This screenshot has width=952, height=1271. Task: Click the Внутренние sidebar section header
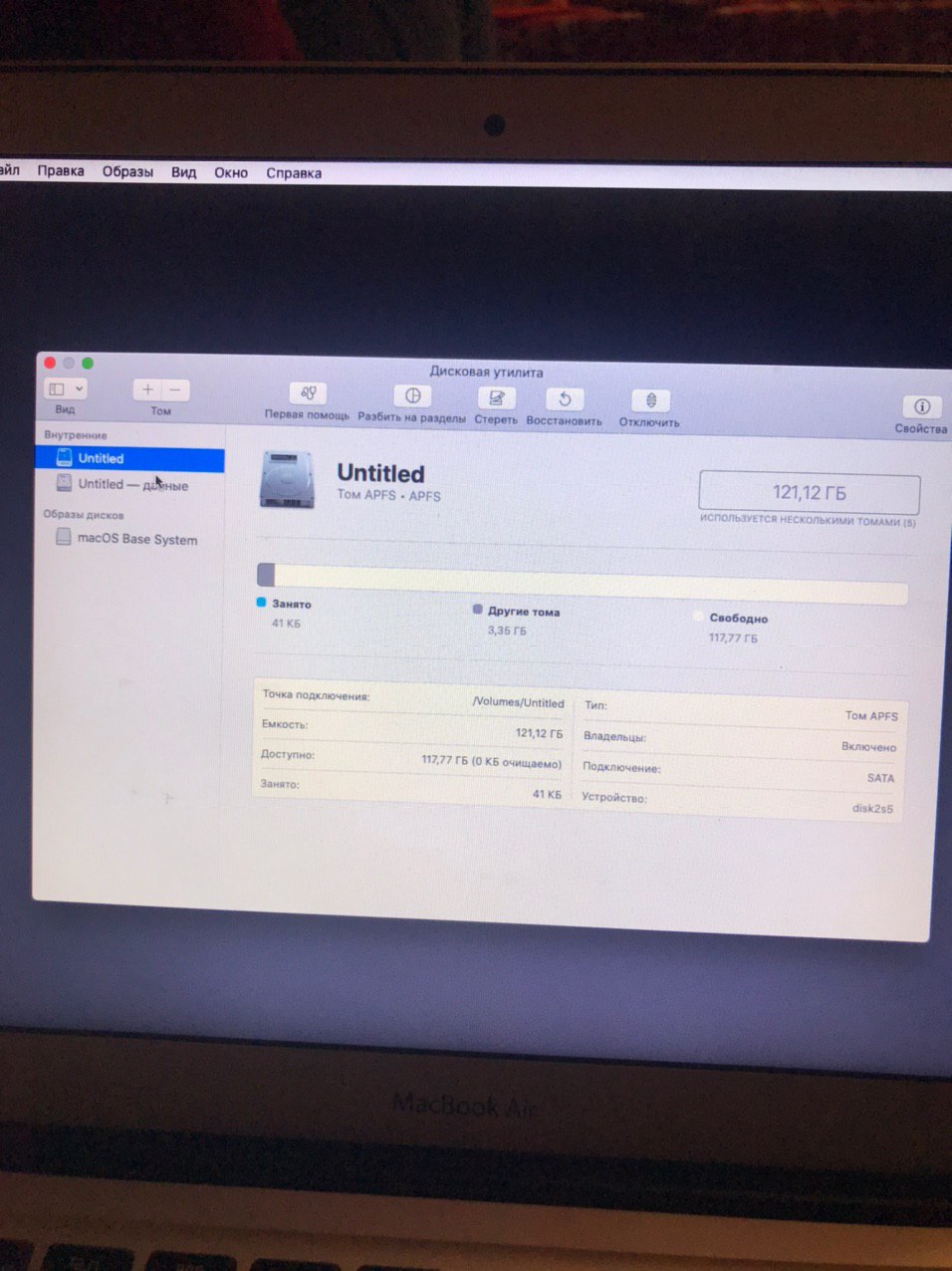click(x=75, y=435)
